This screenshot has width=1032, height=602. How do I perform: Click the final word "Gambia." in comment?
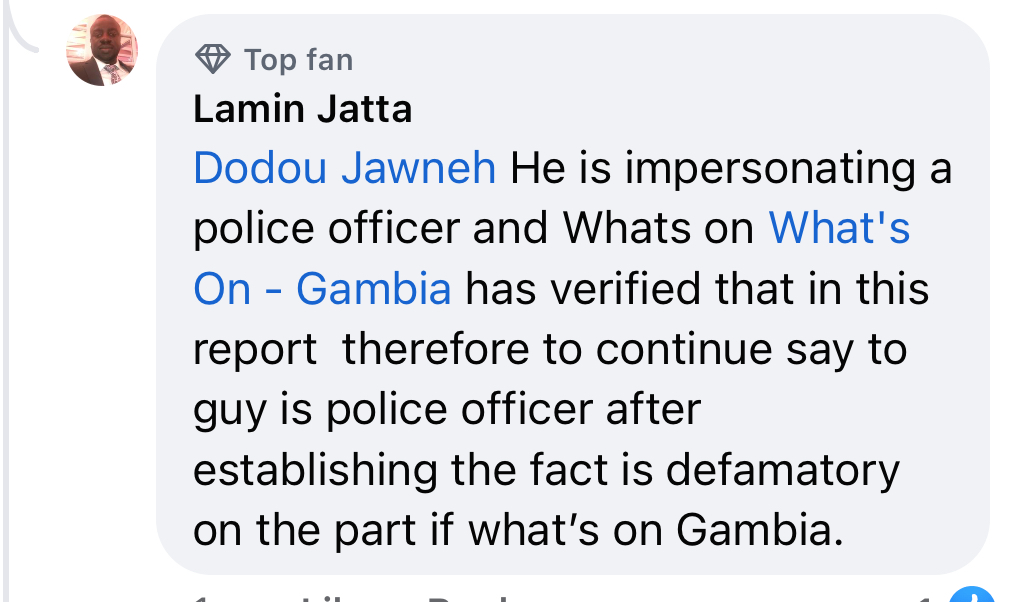pyautogui.click(x=760, y=530)
